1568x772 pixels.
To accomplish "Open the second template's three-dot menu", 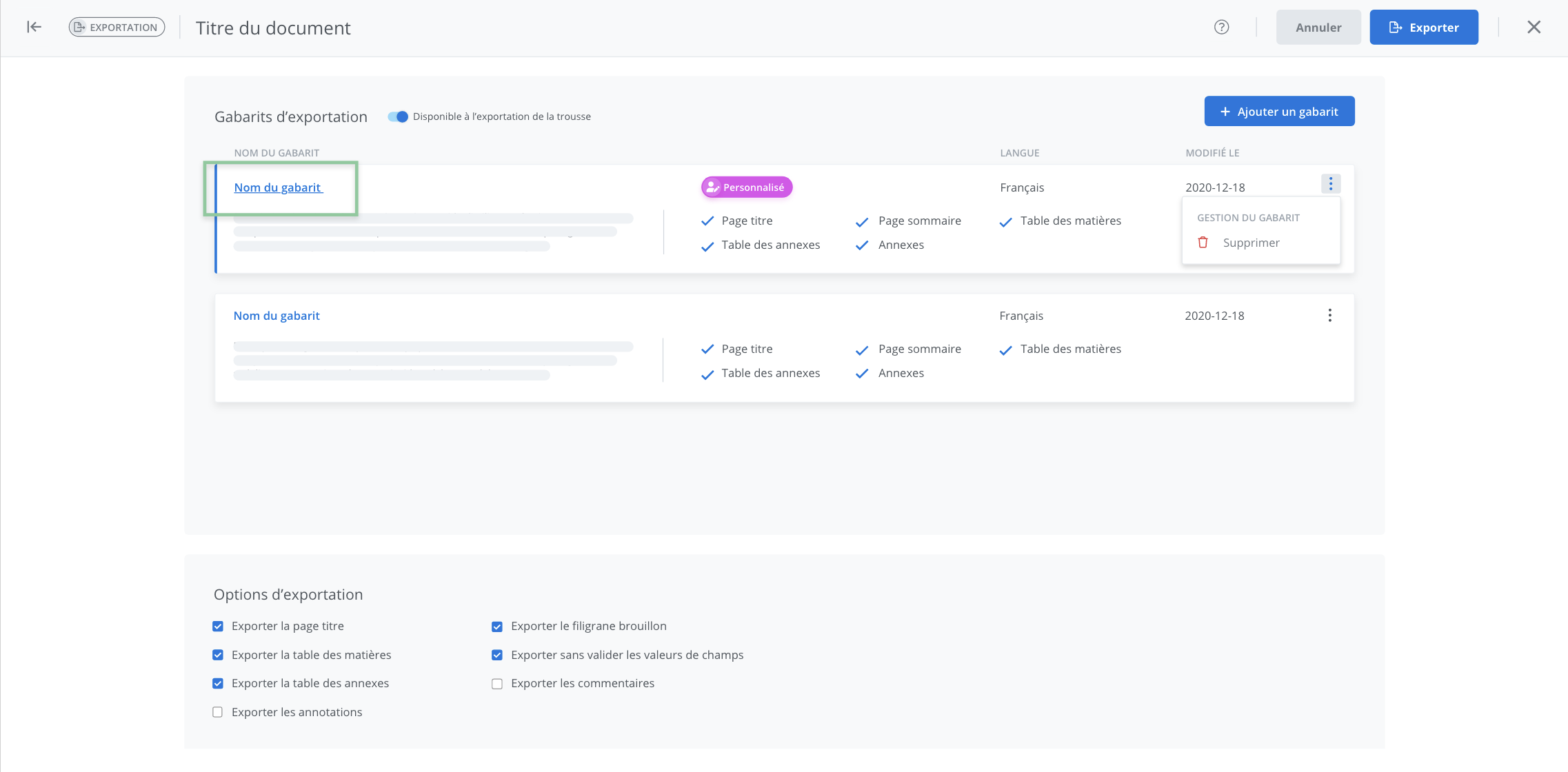I will coord(1329,316).
